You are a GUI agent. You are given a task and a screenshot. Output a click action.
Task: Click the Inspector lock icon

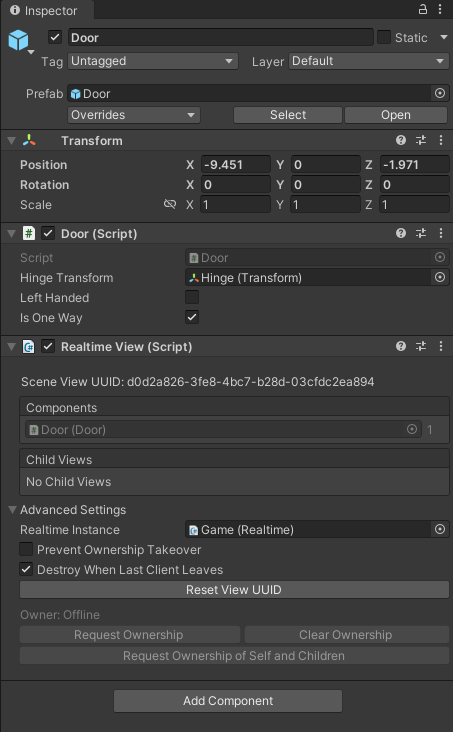coord(423,9)
